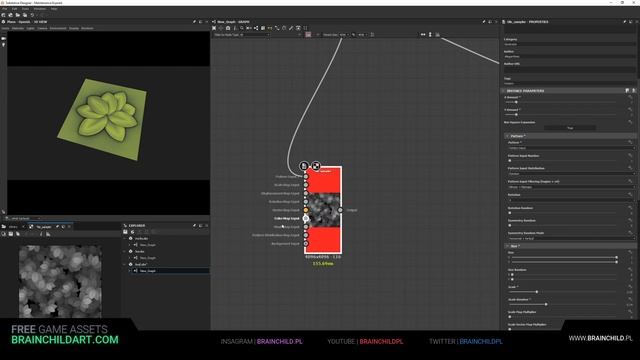Click the Color Map Input connector
The image size is (640, 360).
[306, 218]
